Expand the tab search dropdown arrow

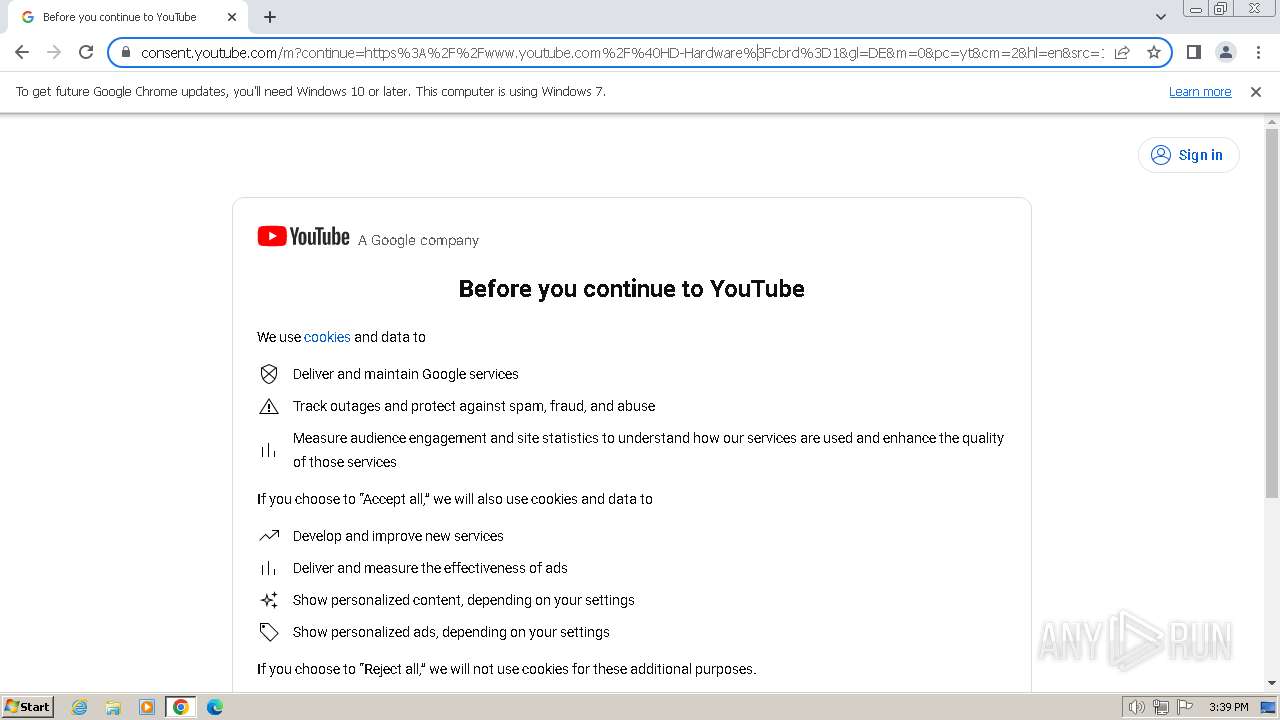[x=1160, y=17]
